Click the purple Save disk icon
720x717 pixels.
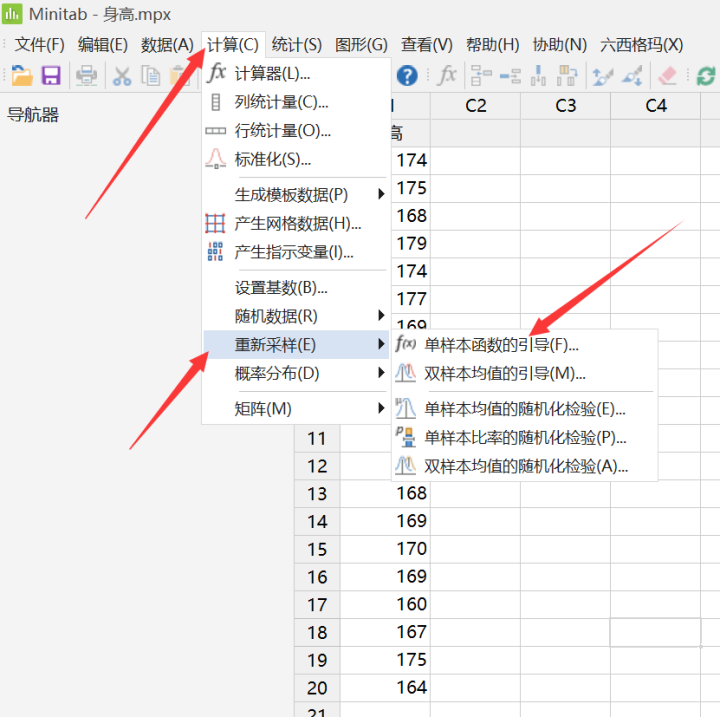tap(51, 75)
